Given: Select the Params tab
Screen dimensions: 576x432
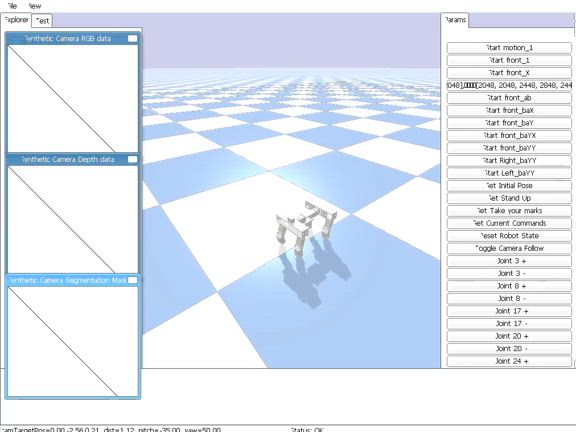Looking at the screenshot, I should coord(455,20).
